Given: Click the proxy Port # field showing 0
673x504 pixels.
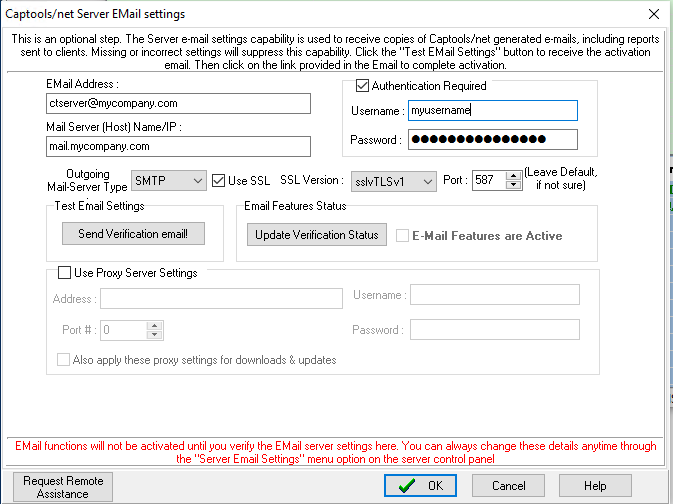Looking at the screenshot, I should click(124, 330).
